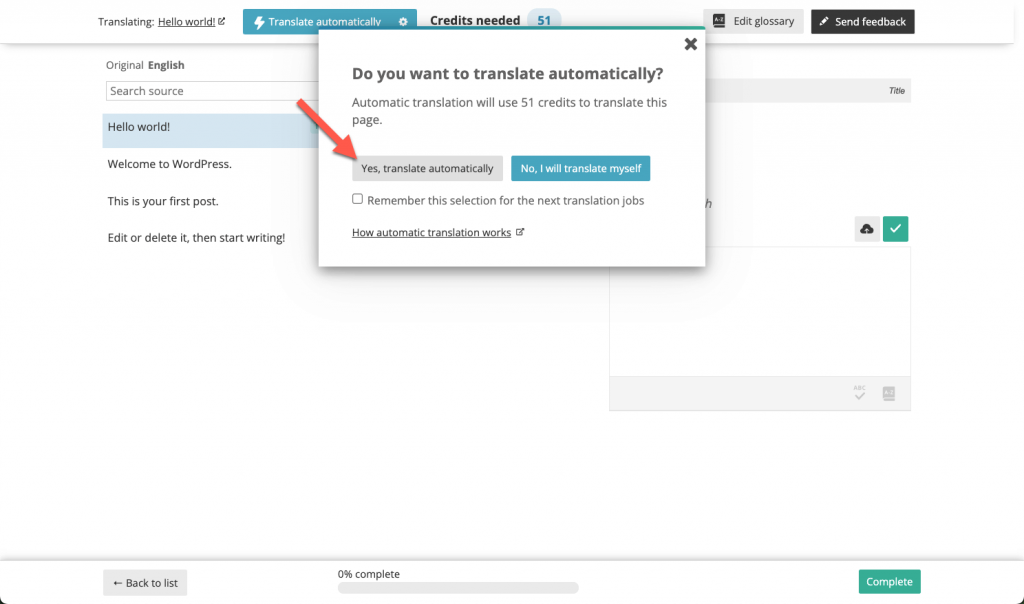Run the ABC spellcheck icon
The image size is (1024, 604).
tap(859, 393)
